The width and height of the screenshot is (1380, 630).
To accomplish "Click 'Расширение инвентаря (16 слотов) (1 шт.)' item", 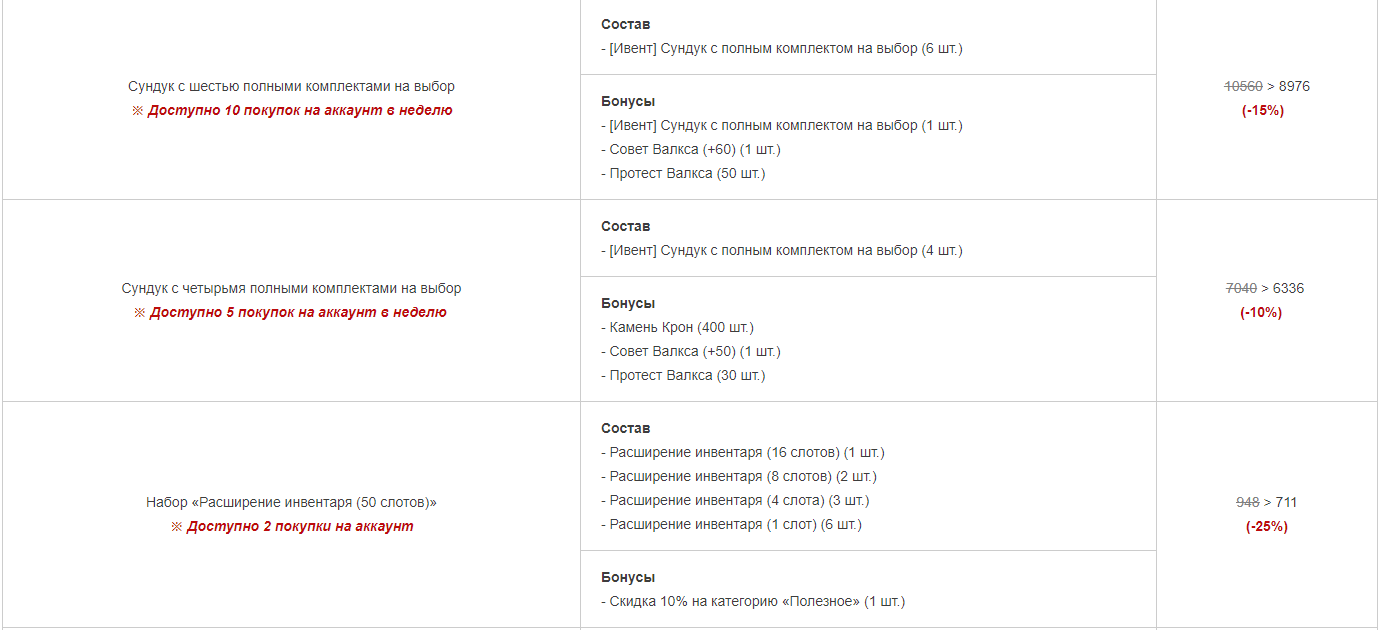I will tap(743, 453).
